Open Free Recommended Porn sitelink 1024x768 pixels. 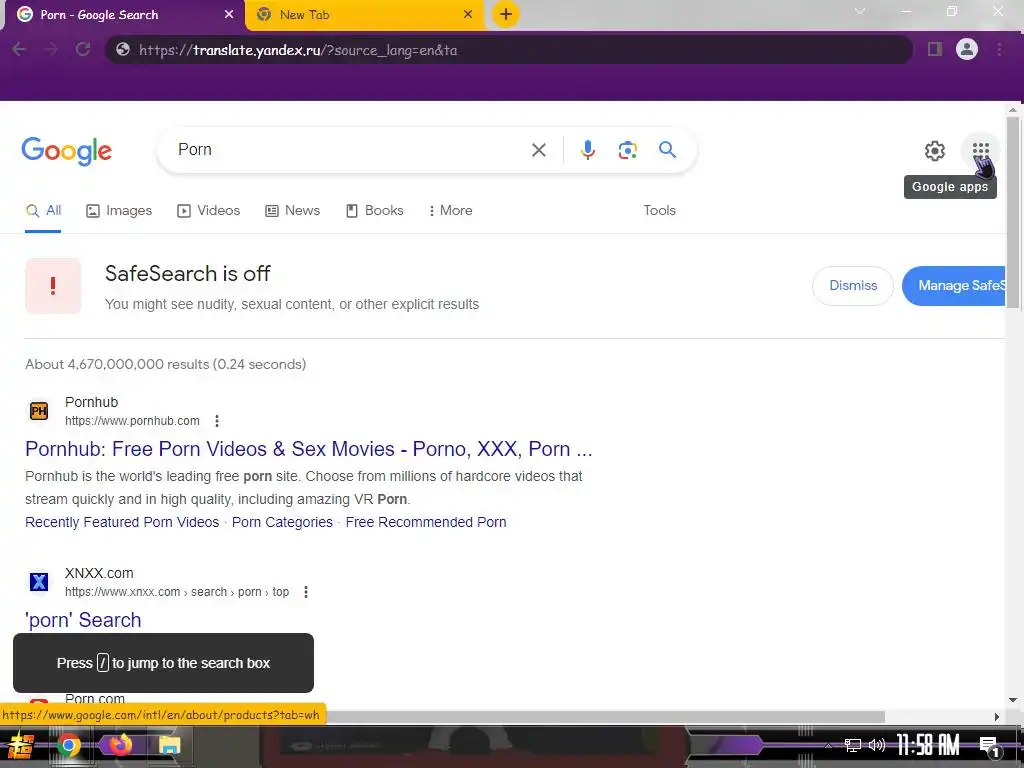pyautogui.click(x=426, y=522)
